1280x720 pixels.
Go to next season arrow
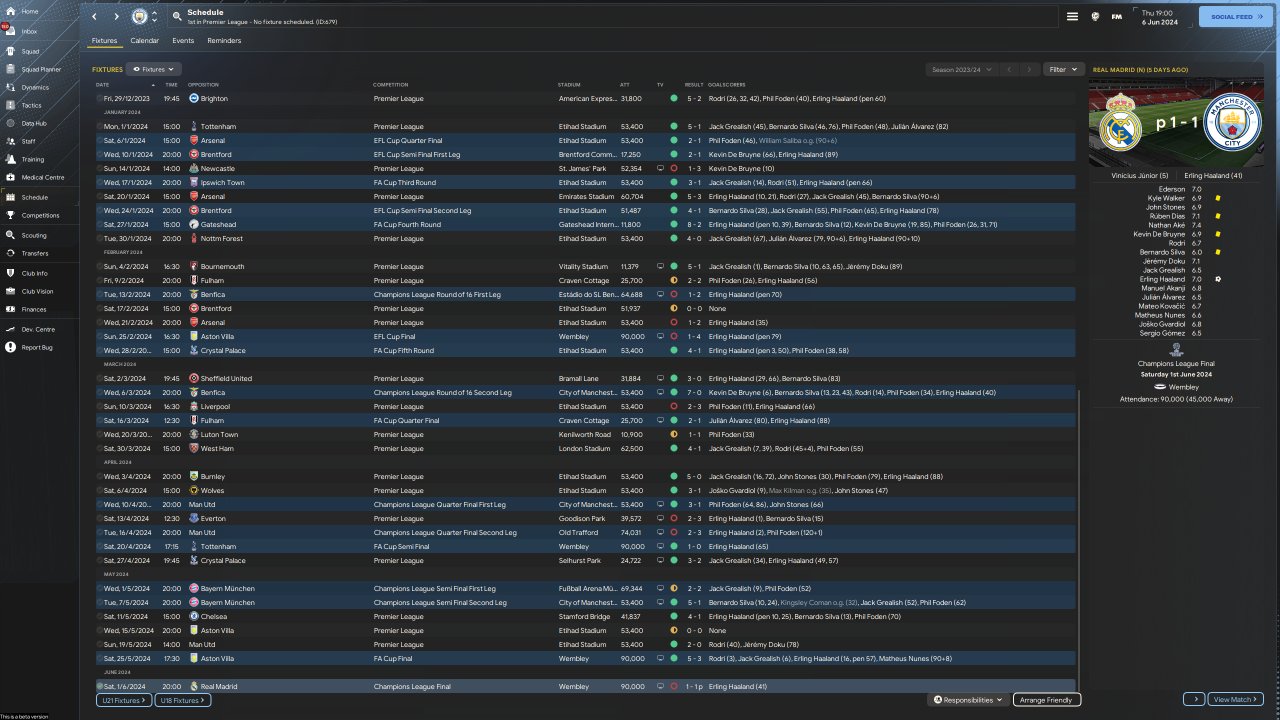[x=1029, y=70]
